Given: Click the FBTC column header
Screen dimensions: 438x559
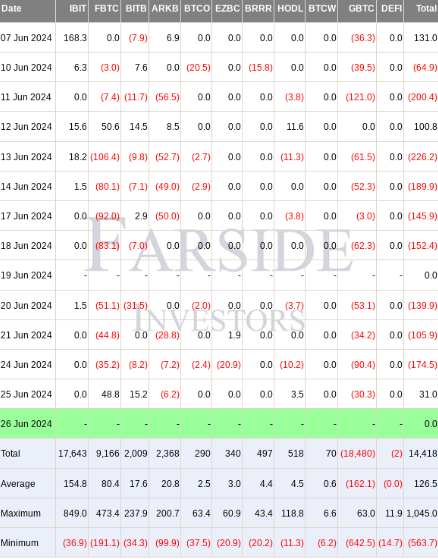Looking at the screenshot, I should click(x=105, y=9).
